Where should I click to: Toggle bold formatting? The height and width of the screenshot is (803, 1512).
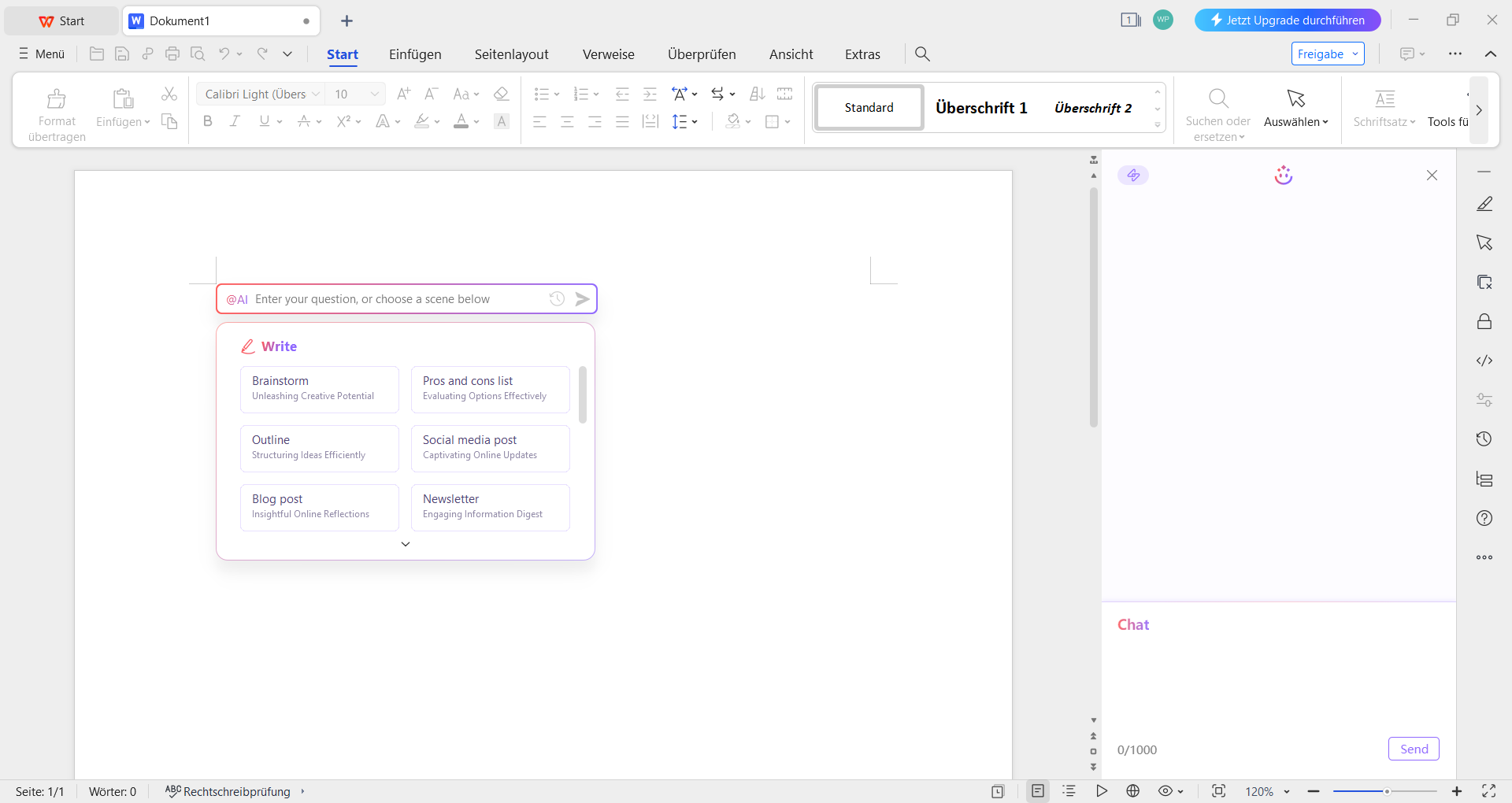pyautogui.click(x=208, y=121)
